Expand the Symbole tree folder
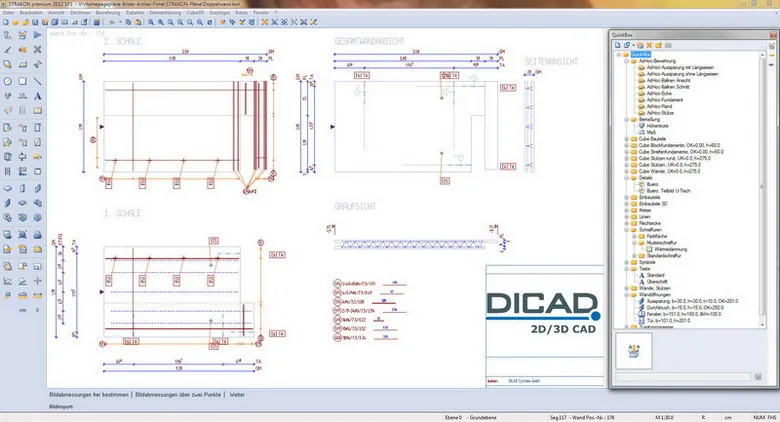Screen dimensions: 780x422 (x=627, y=262)
